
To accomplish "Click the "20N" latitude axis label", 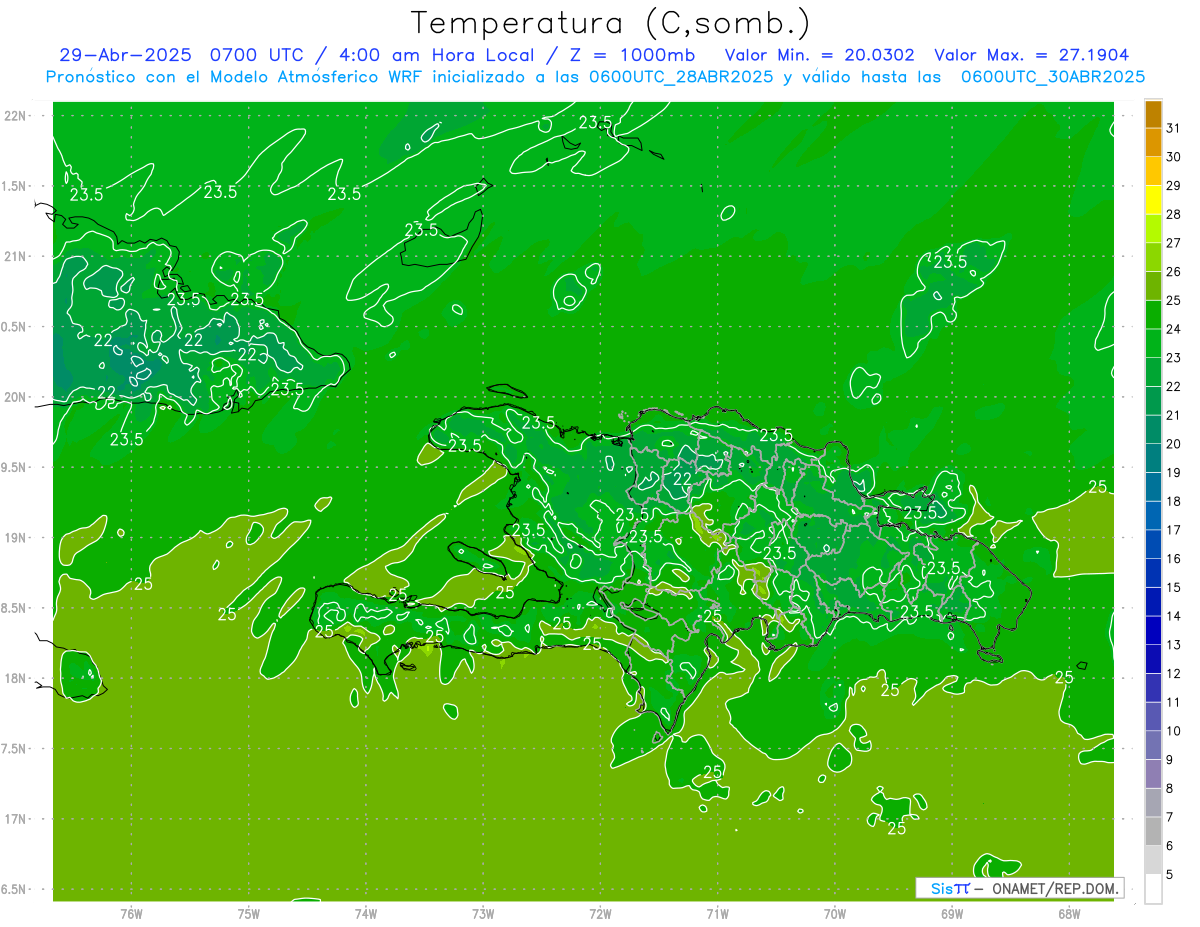I will 17,397.
